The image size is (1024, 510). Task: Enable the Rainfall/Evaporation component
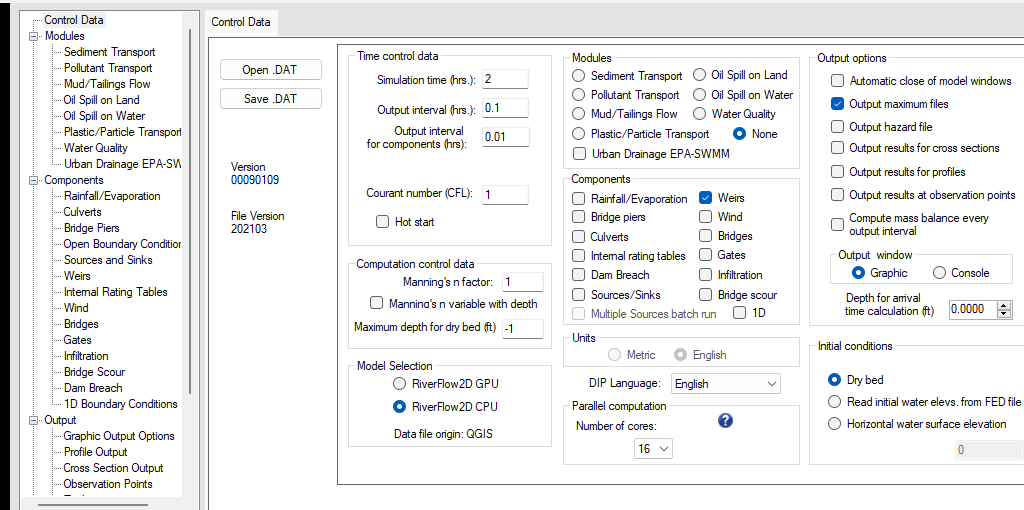(579, 199)
